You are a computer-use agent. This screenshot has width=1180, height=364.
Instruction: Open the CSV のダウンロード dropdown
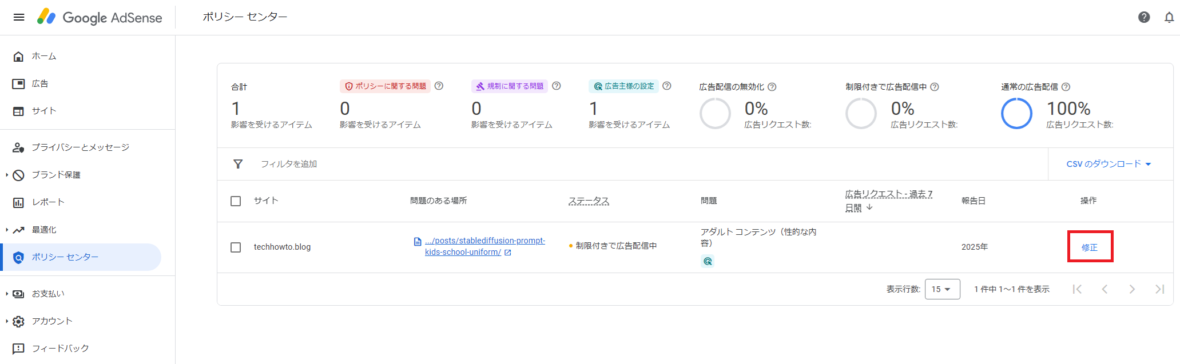(x=1109, y=163)
